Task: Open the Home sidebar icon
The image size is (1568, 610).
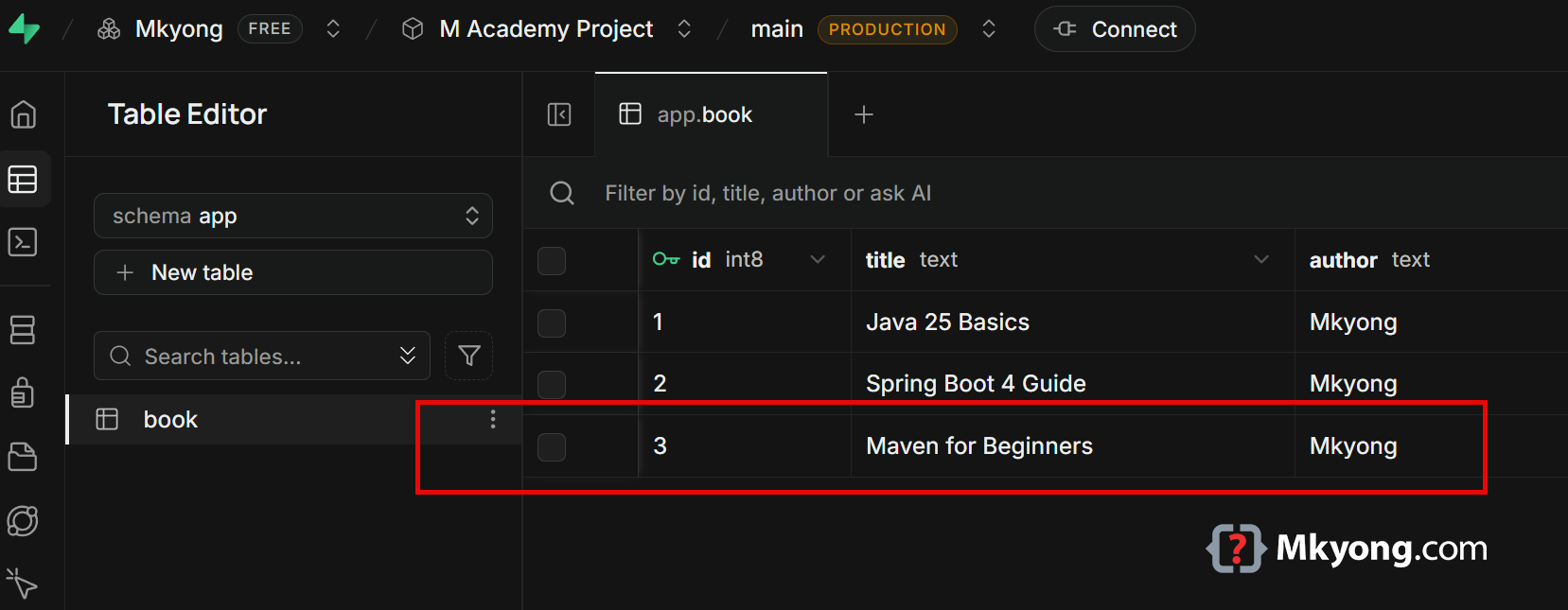Action: pos(23,114)
